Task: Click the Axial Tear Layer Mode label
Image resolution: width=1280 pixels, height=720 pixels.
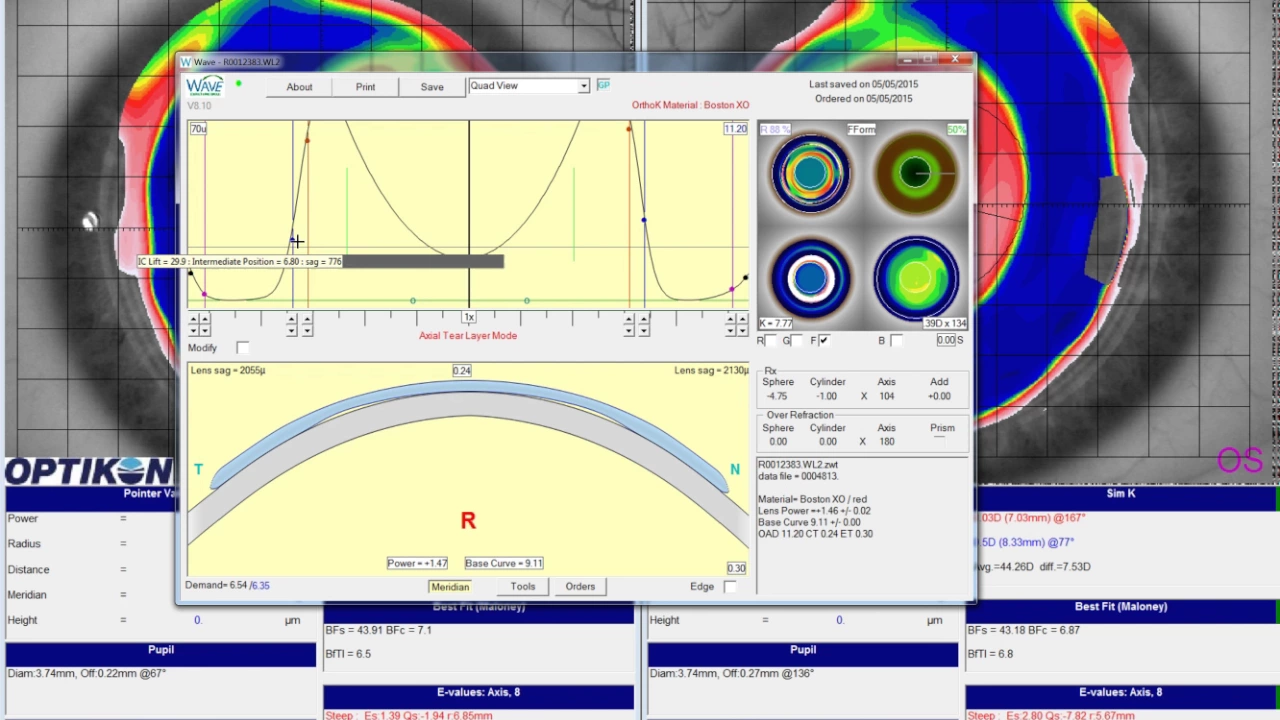Action: [x=468, y=336]
